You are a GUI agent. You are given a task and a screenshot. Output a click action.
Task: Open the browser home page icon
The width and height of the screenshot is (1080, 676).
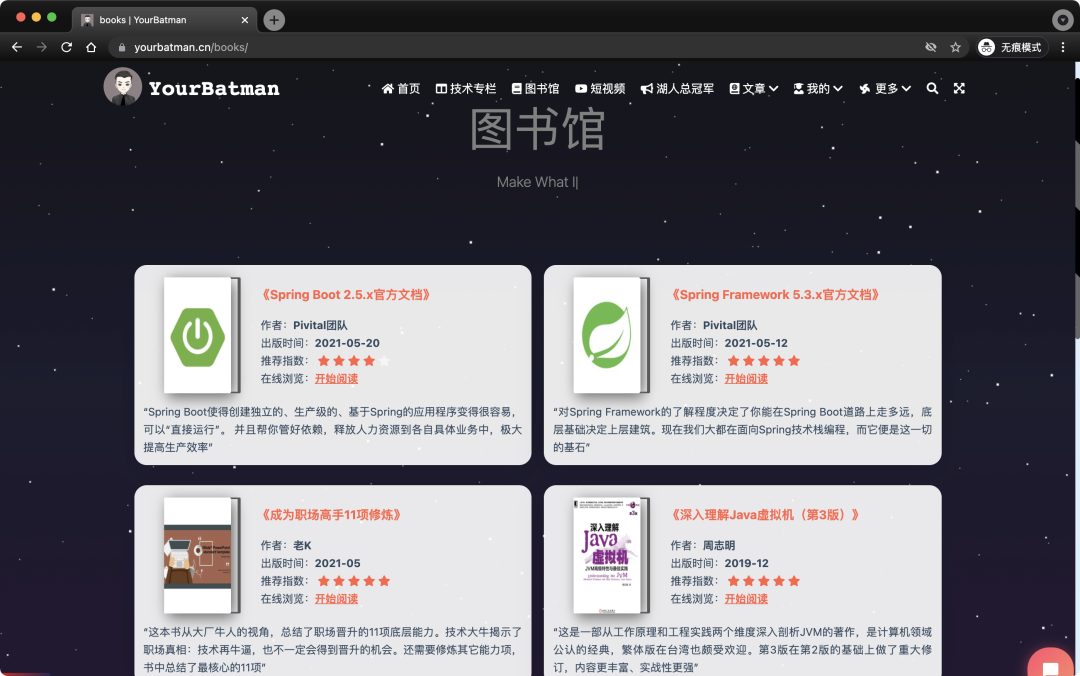91,47
